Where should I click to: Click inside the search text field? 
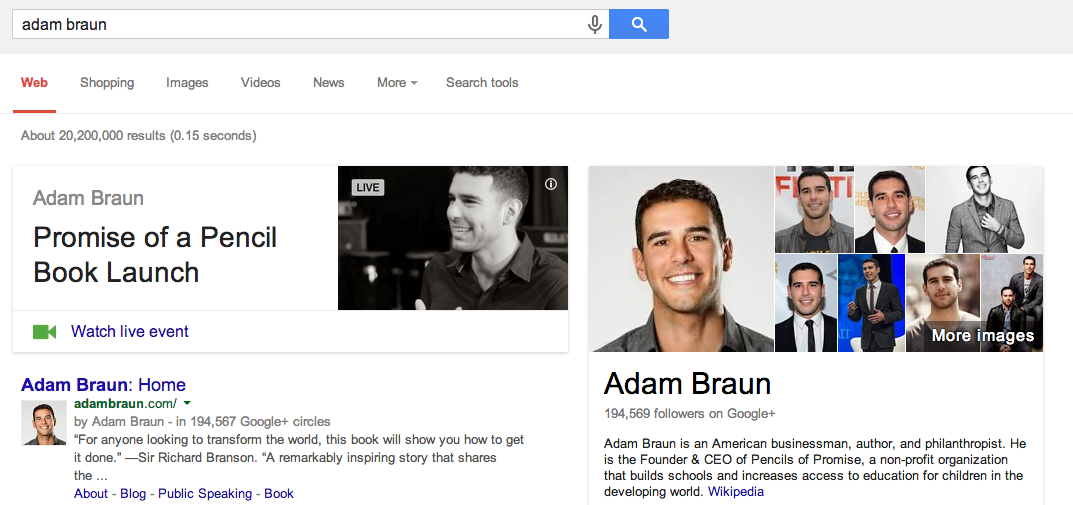click(x=300, y=24)
